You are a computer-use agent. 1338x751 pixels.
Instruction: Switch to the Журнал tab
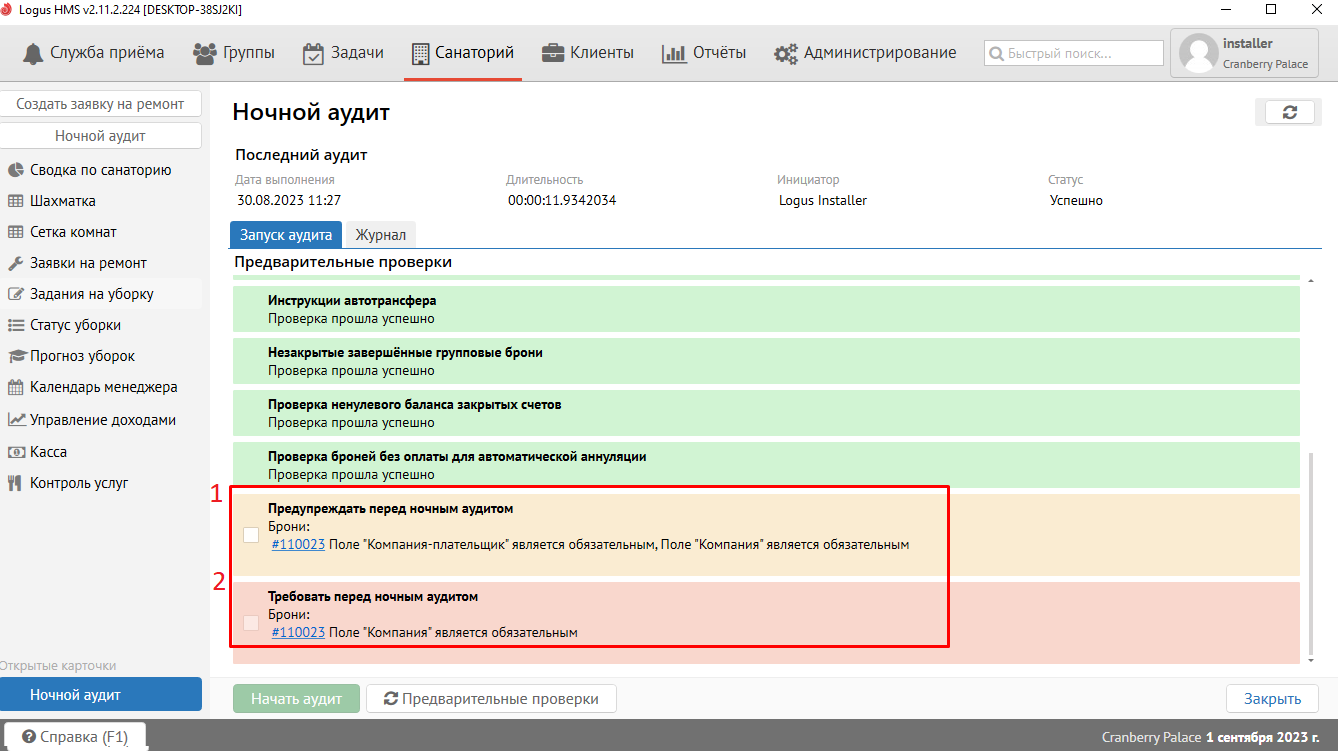380,235
